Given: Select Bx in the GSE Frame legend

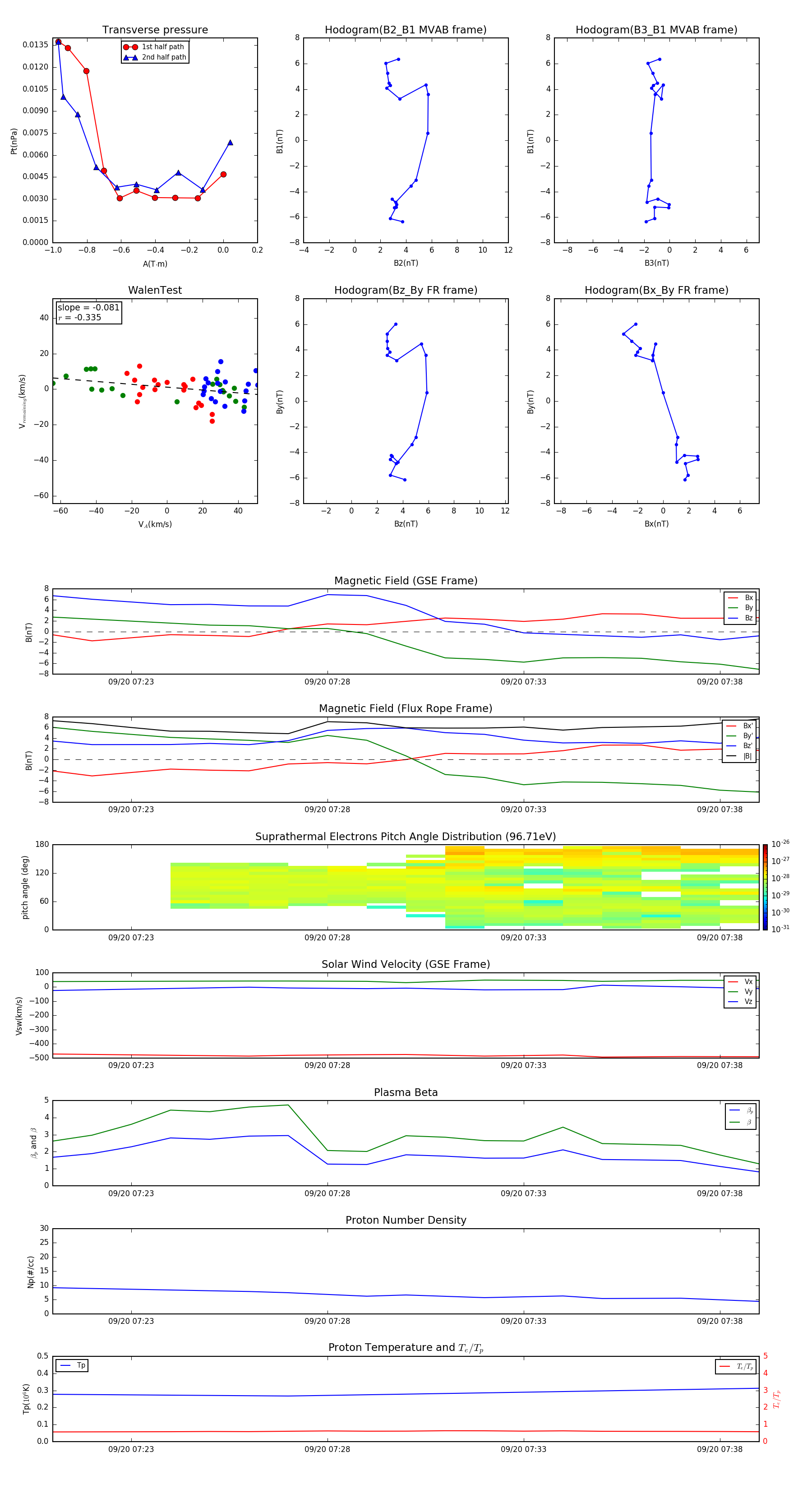Looking at the screenshot, I should 740,598.
